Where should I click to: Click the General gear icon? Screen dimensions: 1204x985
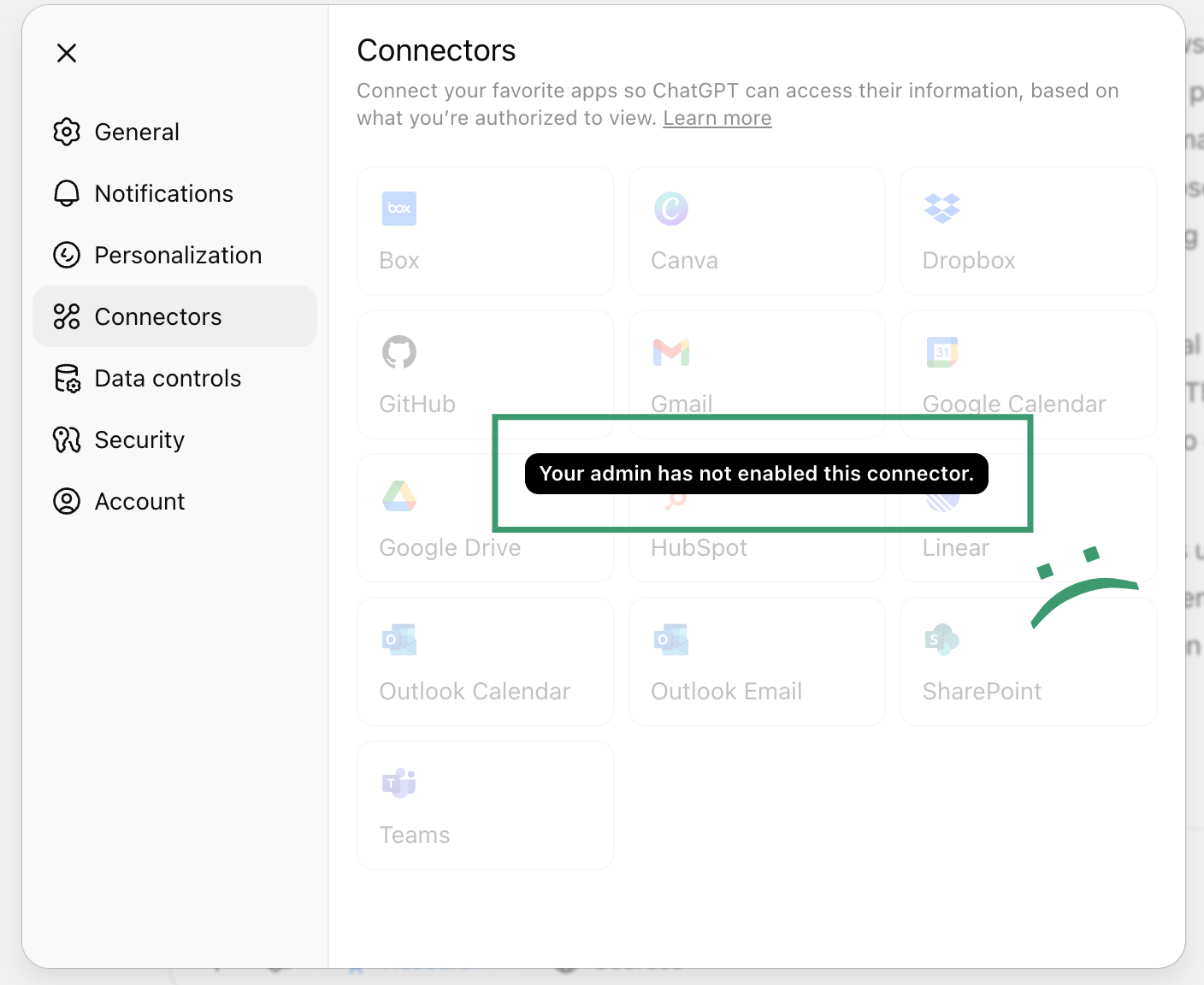tap(67, 132)
